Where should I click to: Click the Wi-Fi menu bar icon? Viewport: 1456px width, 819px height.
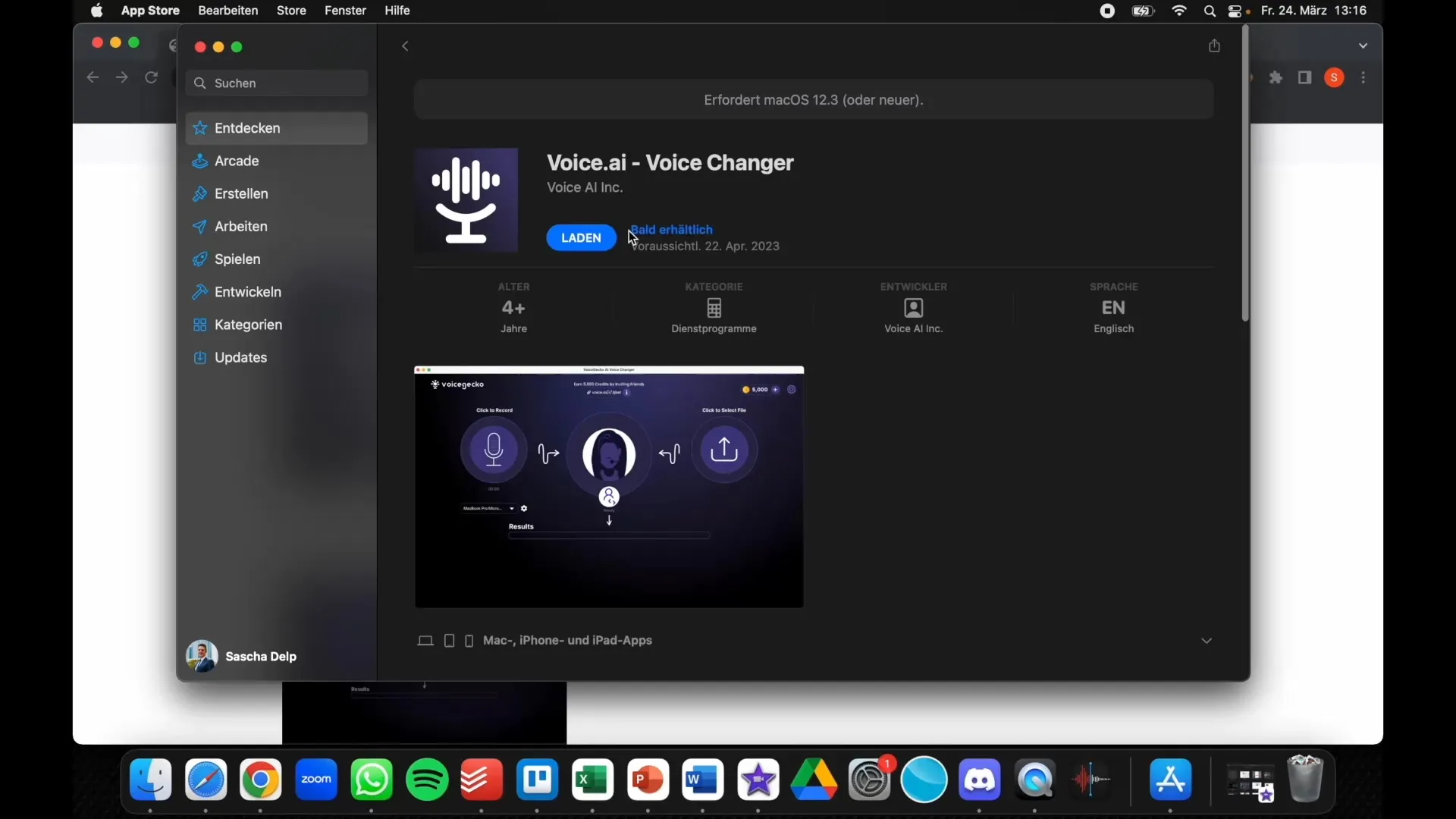[1181, 11]
